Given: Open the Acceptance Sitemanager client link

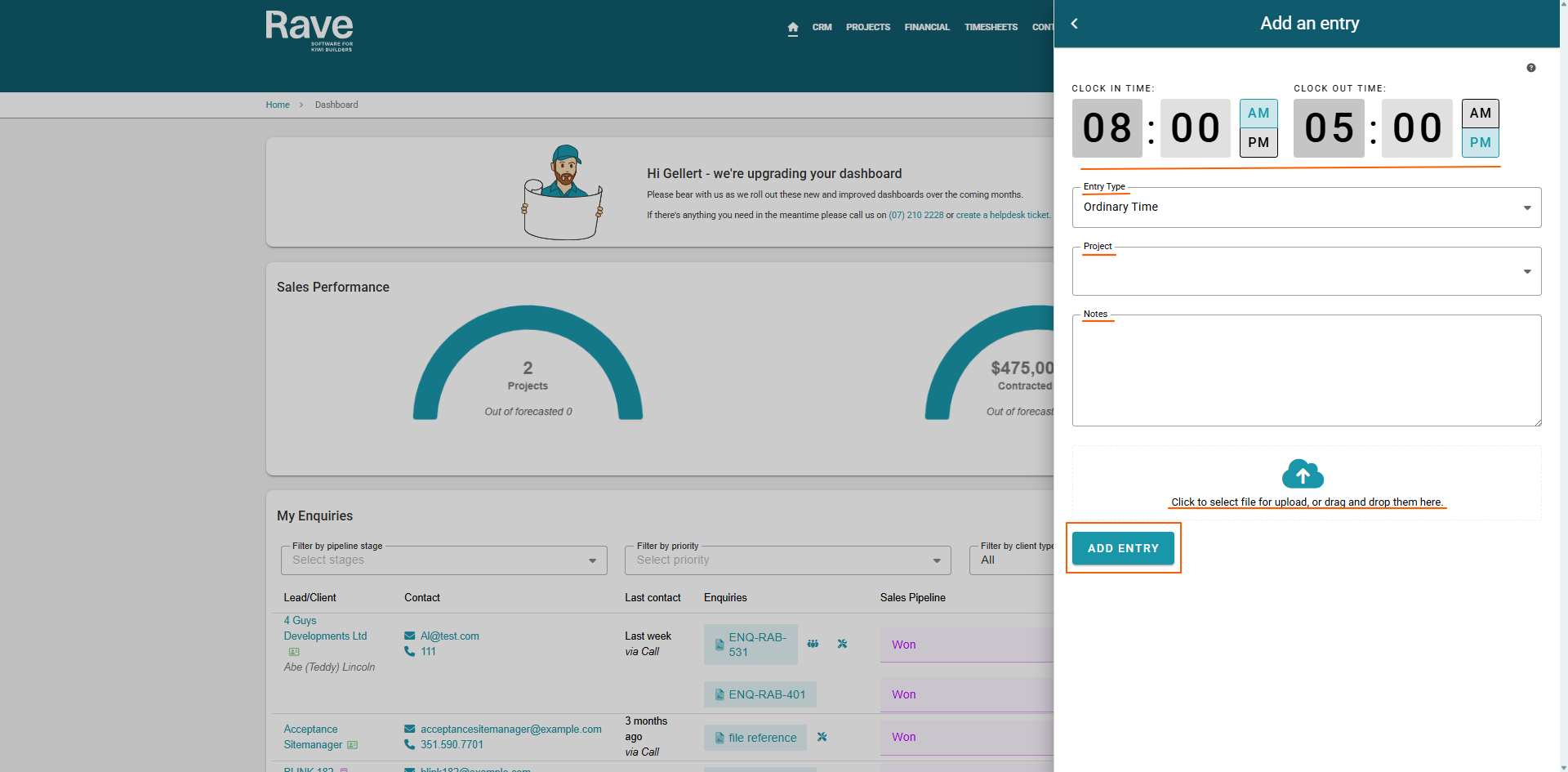Looking at the screenshot, I should [313, 737].
